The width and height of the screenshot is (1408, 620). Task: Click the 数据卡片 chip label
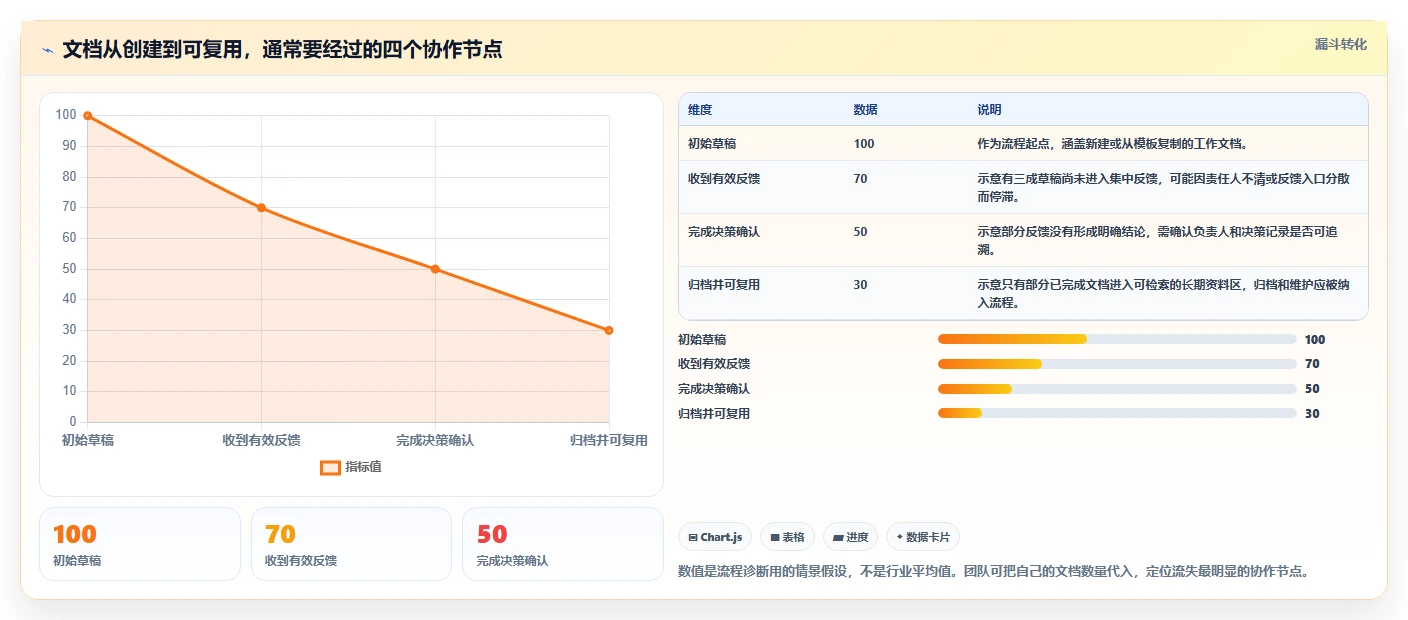[x=929, y=537]
